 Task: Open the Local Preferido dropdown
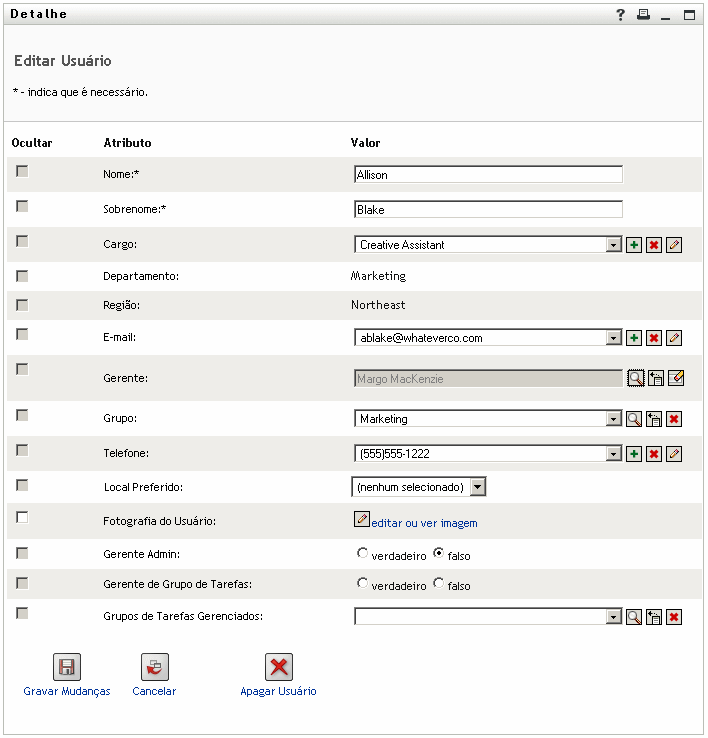477,487
